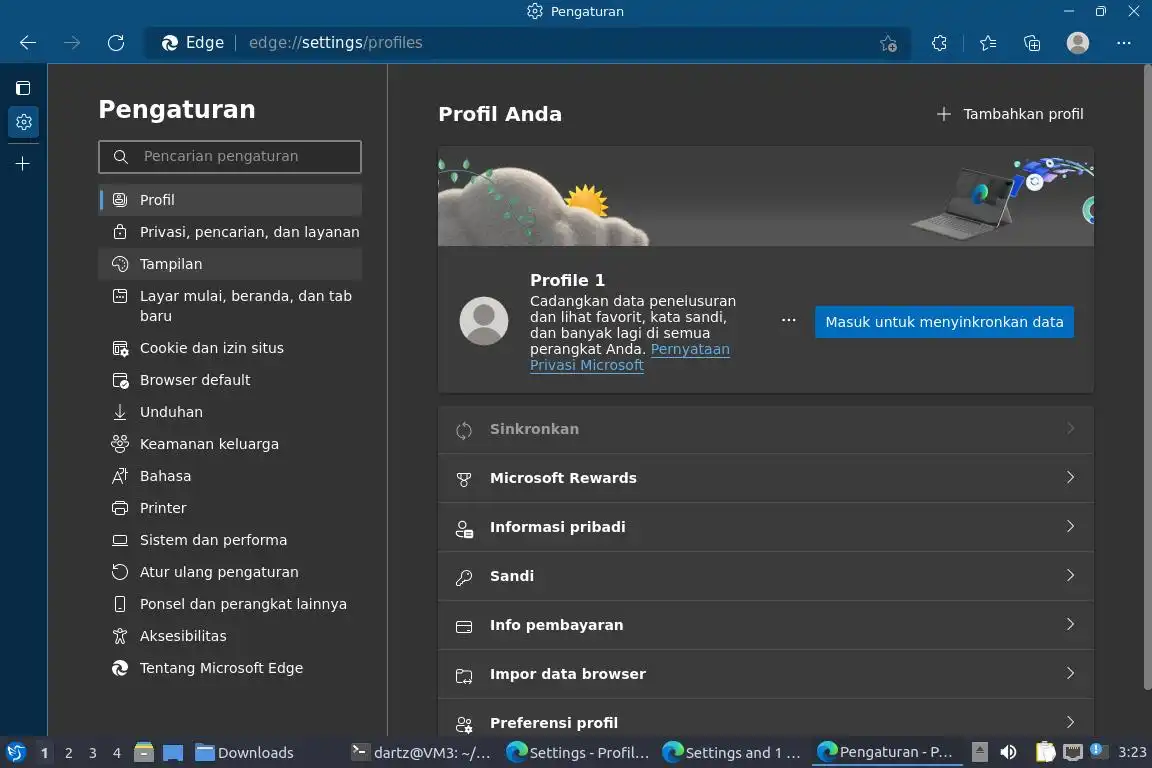This screenshot has width=1152, height=768.
Task: Open Printer settings section
Action: click(230, 508)
